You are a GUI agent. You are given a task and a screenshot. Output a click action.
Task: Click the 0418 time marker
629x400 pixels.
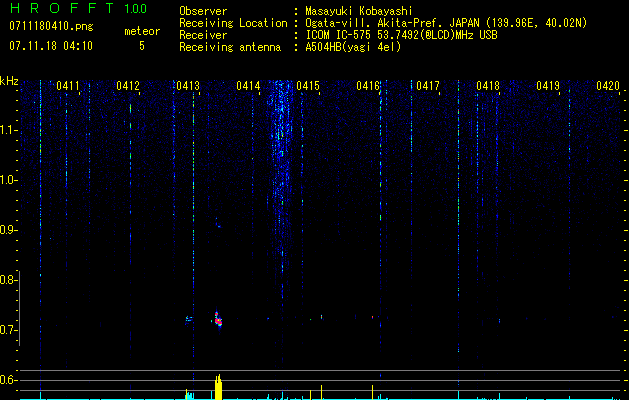[488, 86]
